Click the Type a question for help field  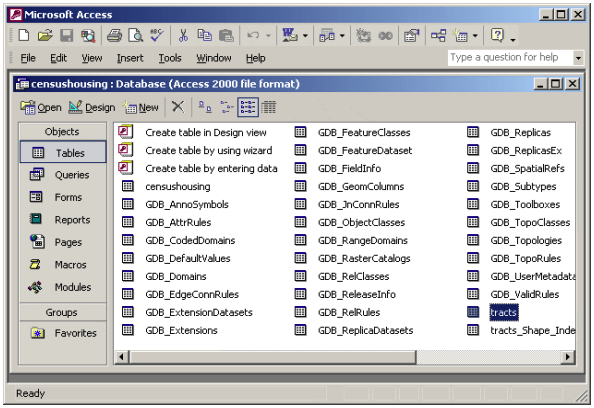point(510,58)
